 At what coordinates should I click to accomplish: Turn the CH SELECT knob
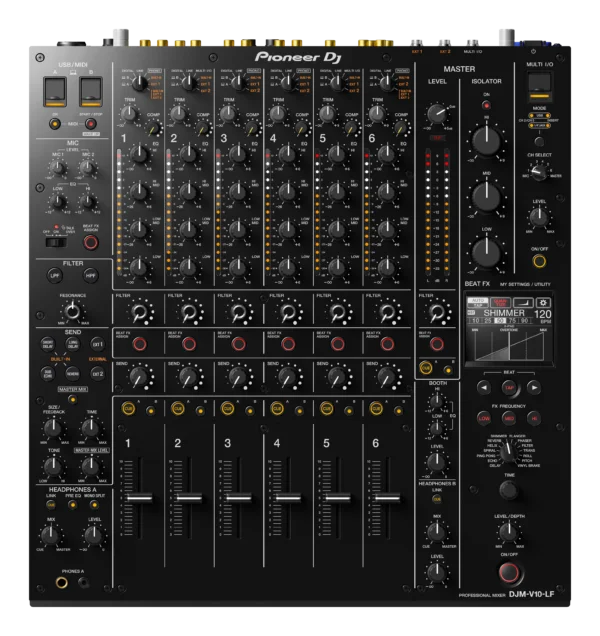(539, 173)
